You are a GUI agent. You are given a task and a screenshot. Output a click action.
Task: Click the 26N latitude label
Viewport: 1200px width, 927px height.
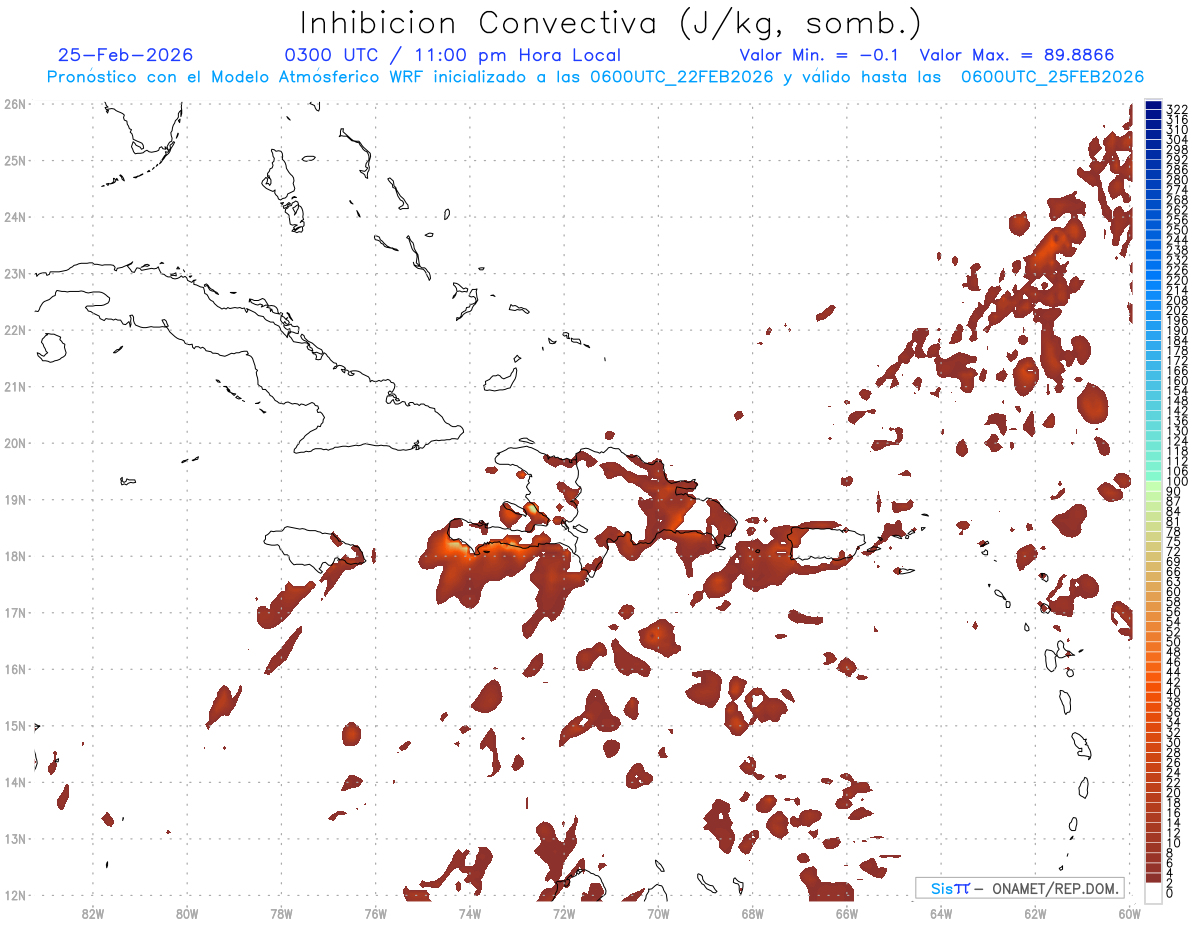pyautogui.click(x=14, y=104)
